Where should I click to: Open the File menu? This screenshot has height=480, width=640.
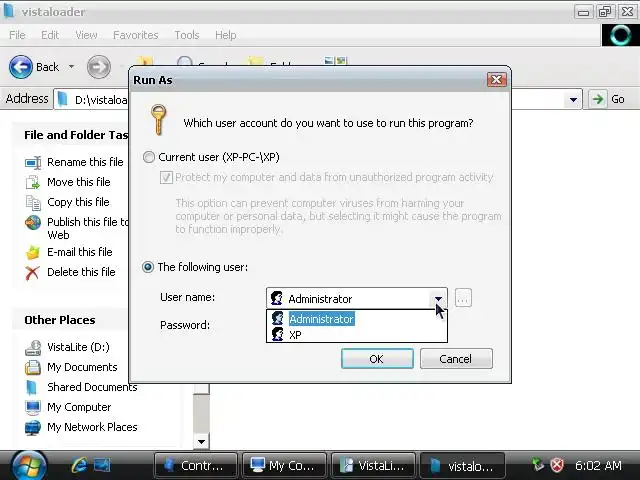(18, 35)
